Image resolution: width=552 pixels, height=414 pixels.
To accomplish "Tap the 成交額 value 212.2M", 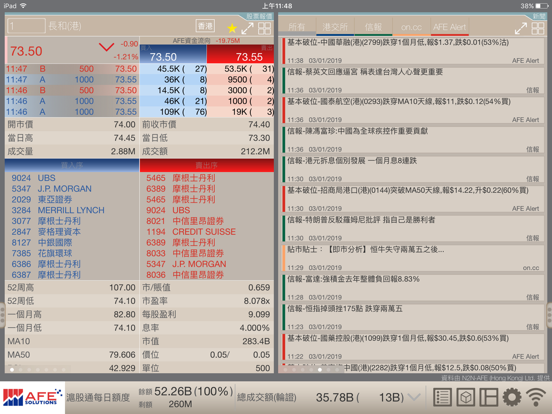I will click(255, 151).
